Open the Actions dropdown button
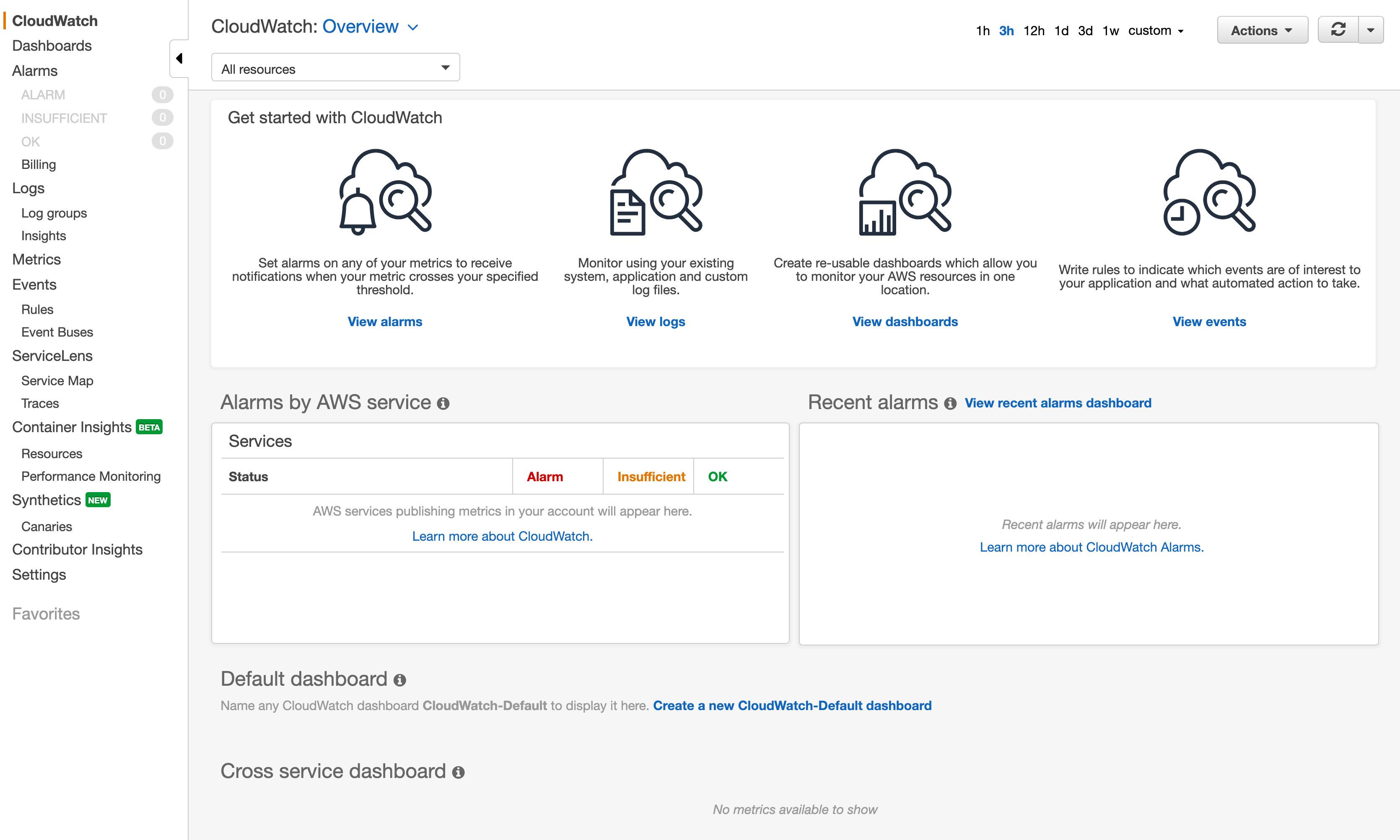 click(1263, 30)
